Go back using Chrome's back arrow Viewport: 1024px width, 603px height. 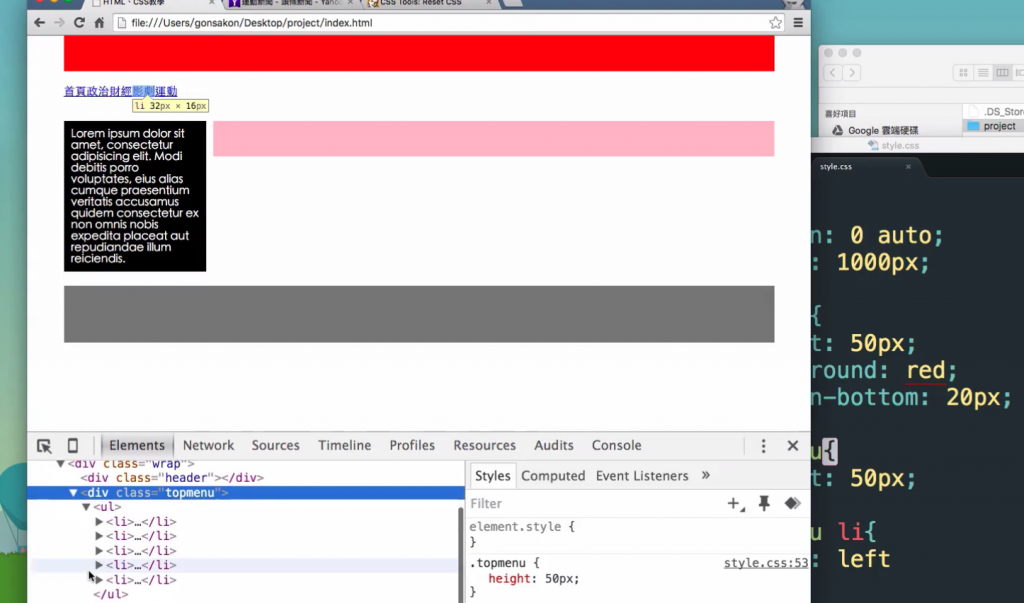pyautogui.click(x=39, y=23)
